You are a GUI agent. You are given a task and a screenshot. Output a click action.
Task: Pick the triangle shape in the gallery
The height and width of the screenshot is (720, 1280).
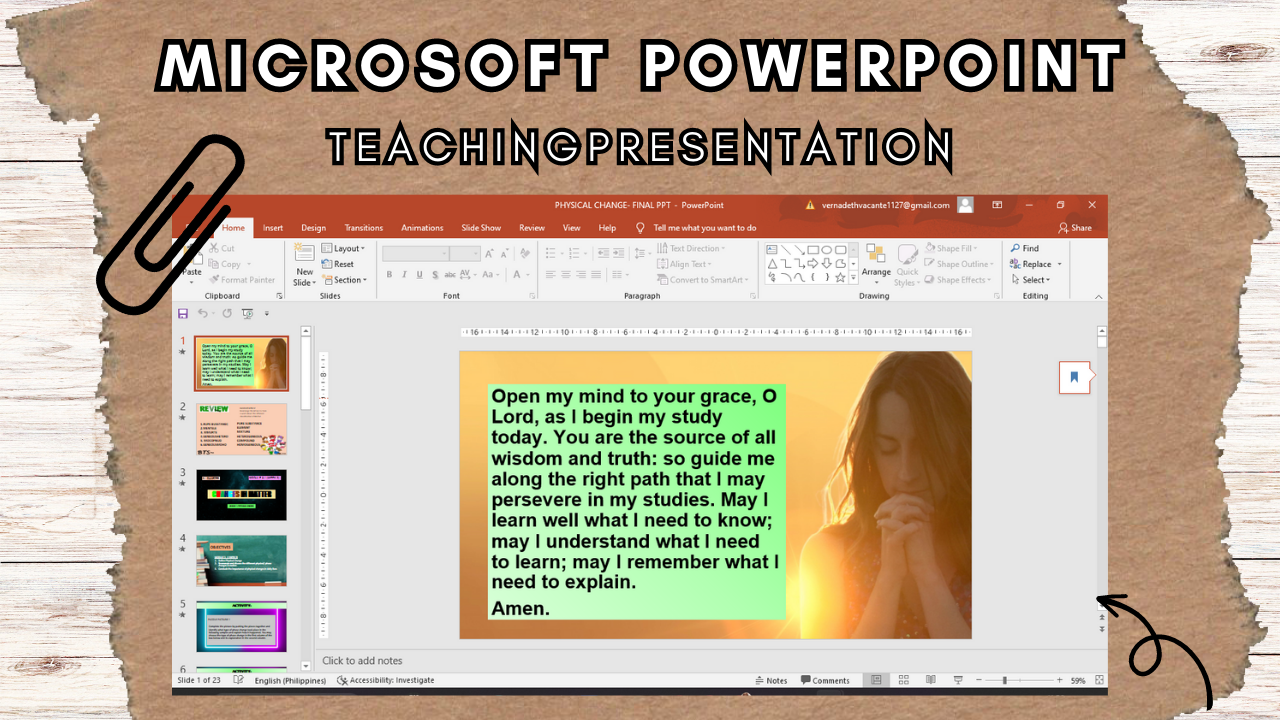[772, 264]
